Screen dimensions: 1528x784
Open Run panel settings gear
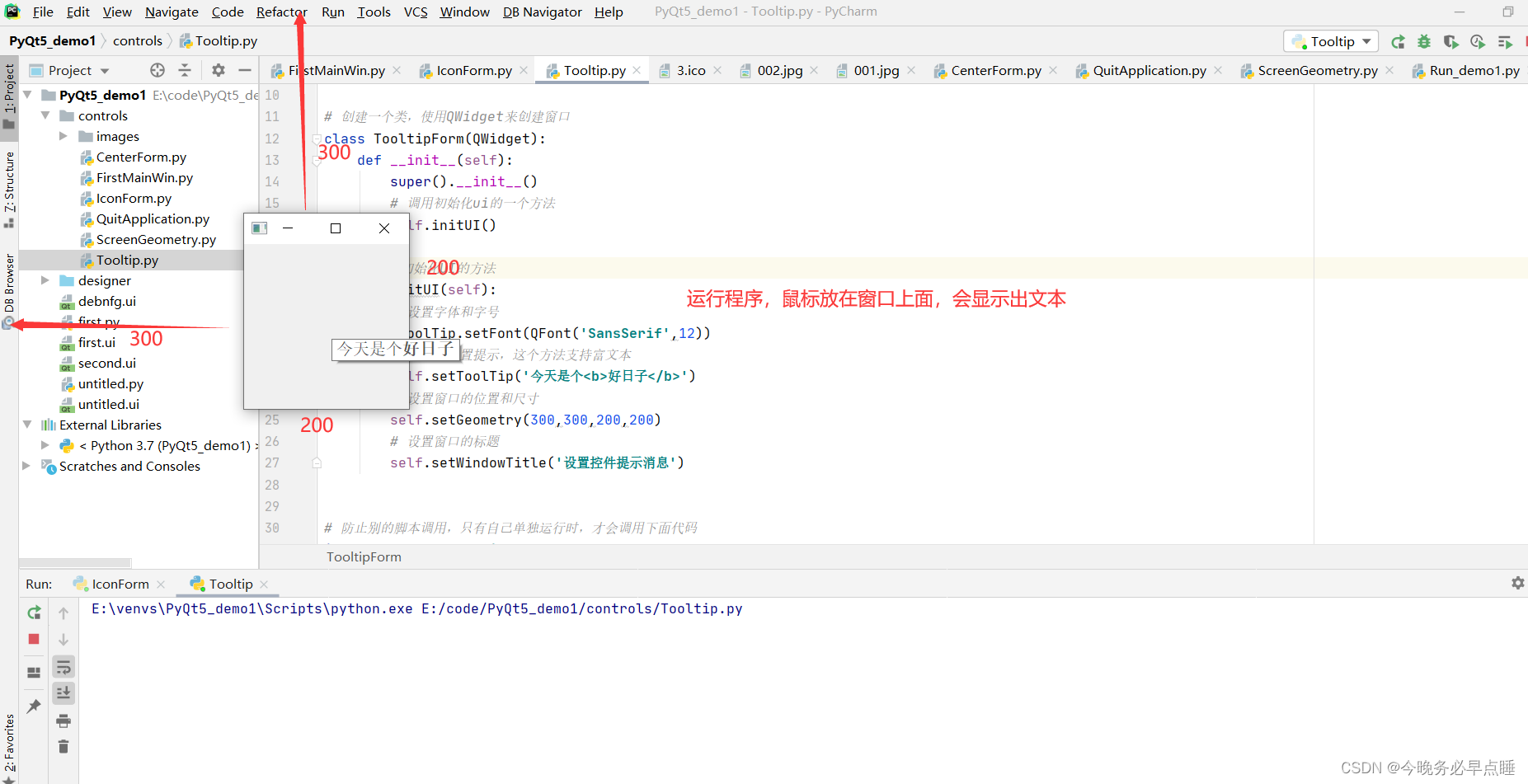[x=1517, y=583]
